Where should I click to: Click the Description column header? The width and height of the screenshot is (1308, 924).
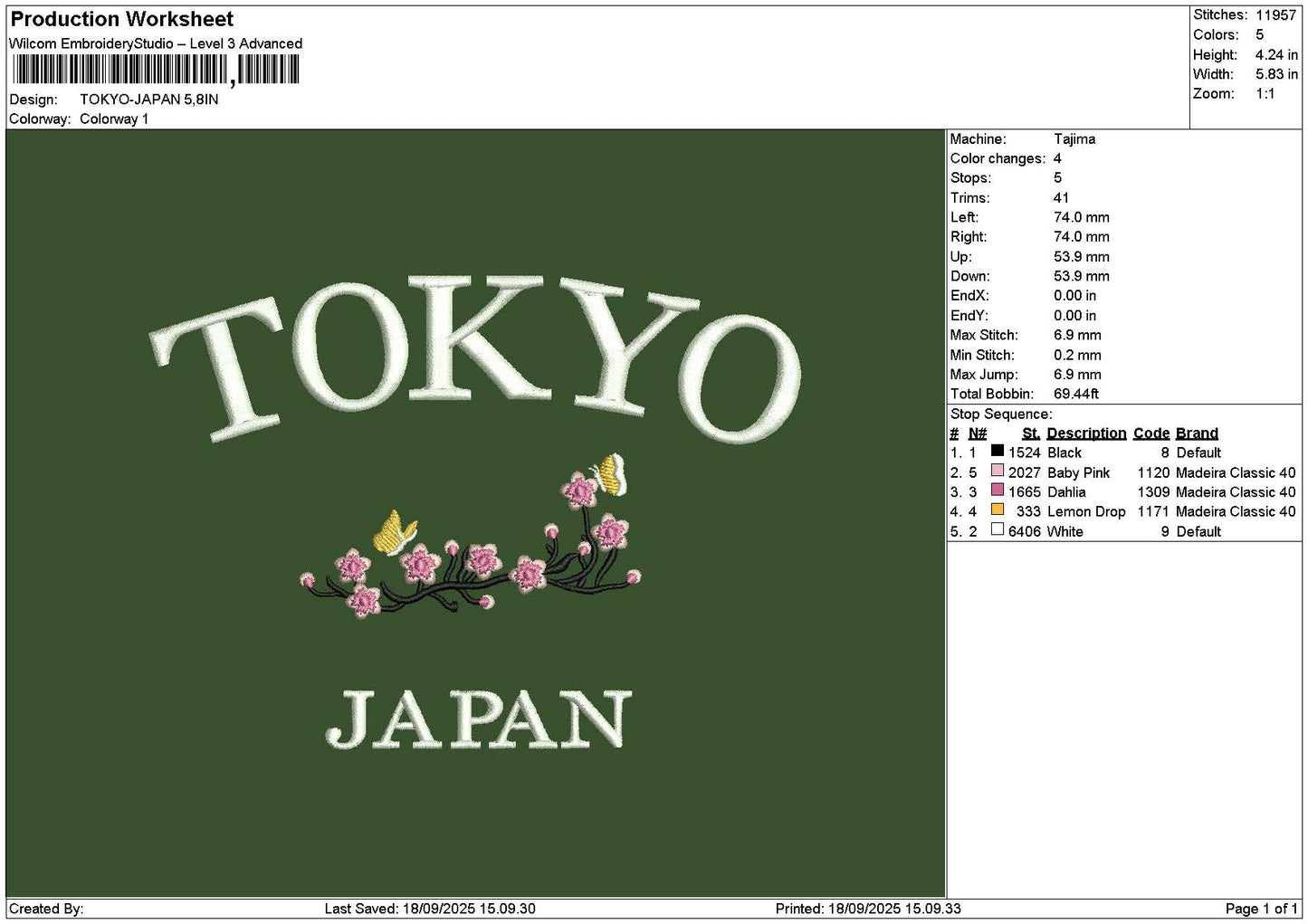pyautogui.click(x=1086, y=433)
